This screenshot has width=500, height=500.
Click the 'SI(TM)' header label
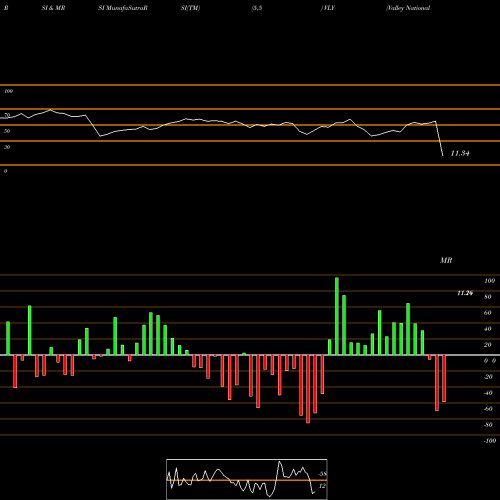click(190, 8)
